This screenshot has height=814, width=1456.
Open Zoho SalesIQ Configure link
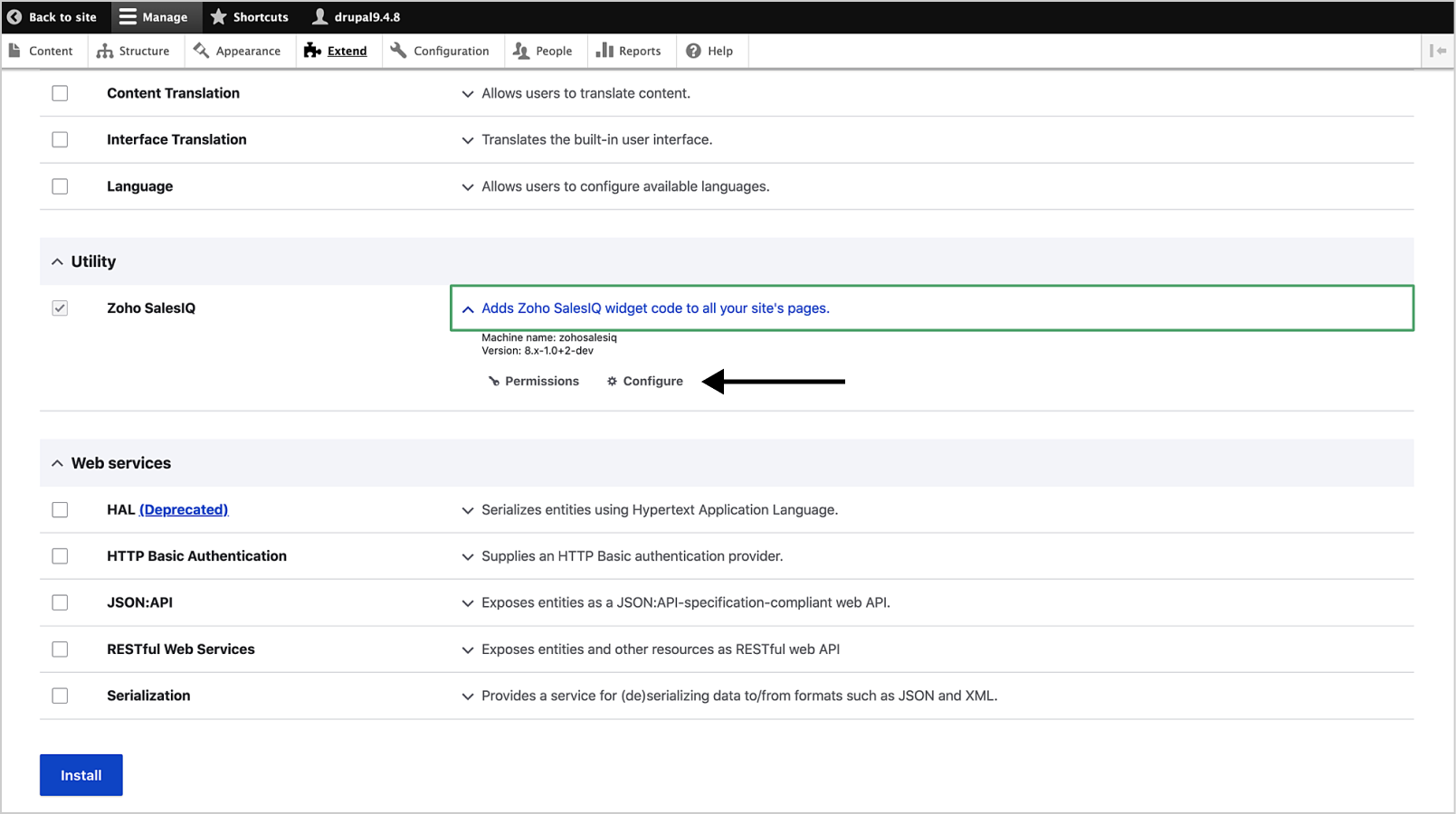(652, 381)
